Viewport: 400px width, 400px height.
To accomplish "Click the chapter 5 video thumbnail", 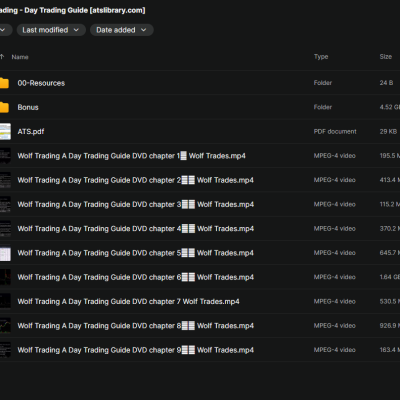I will pyautogui.click(x=5, y=253).
